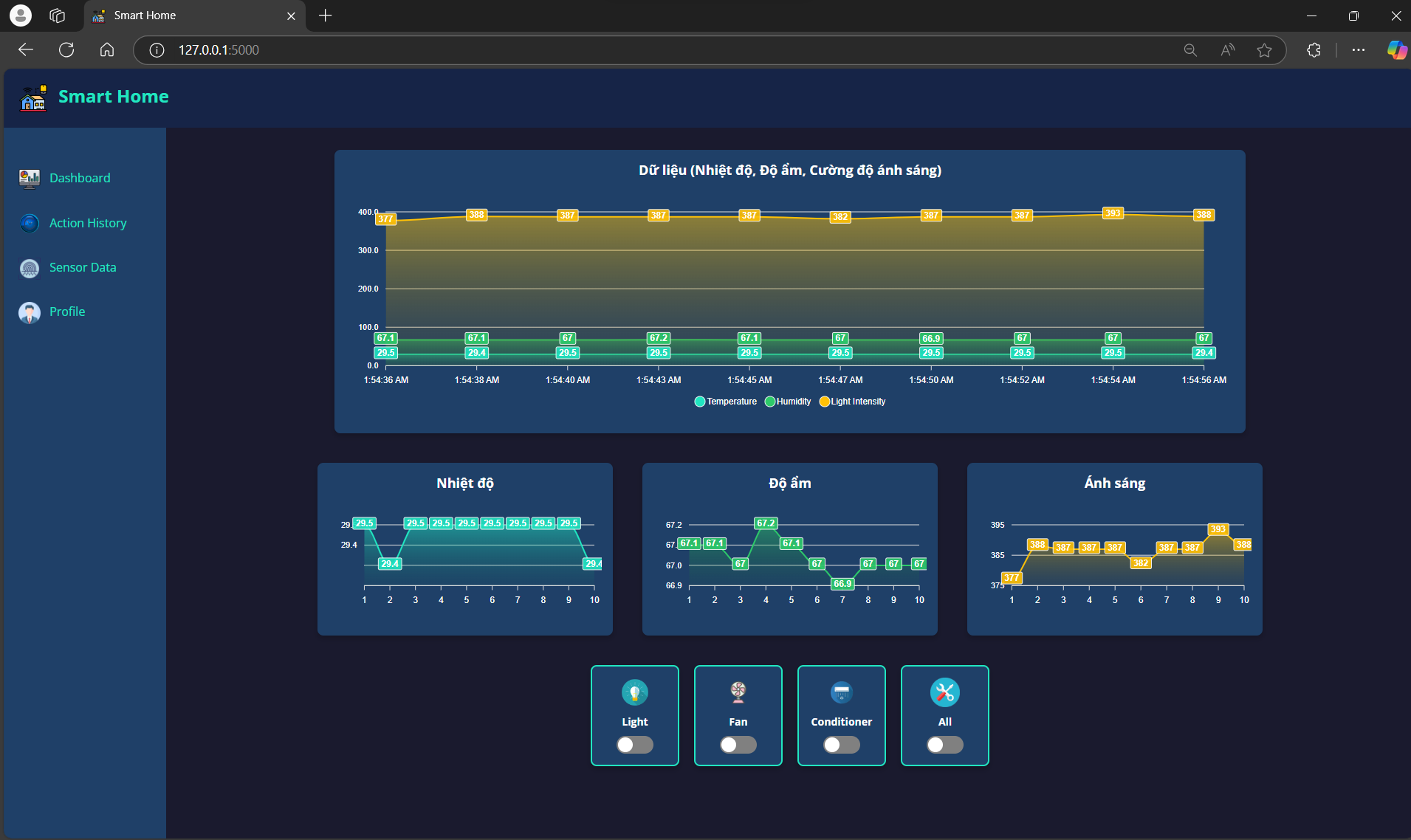Activate the Read aloud icon
Viewport: 1411px width, 840px height.
point(1227,50)
